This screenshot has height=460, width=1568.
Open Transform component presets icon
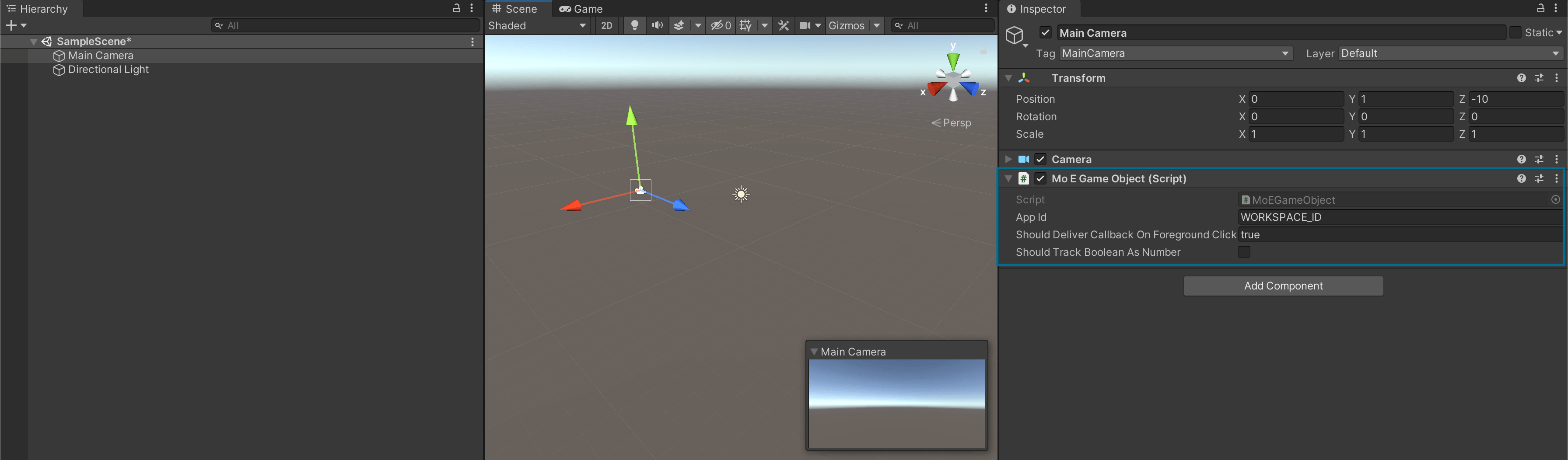1539,78
